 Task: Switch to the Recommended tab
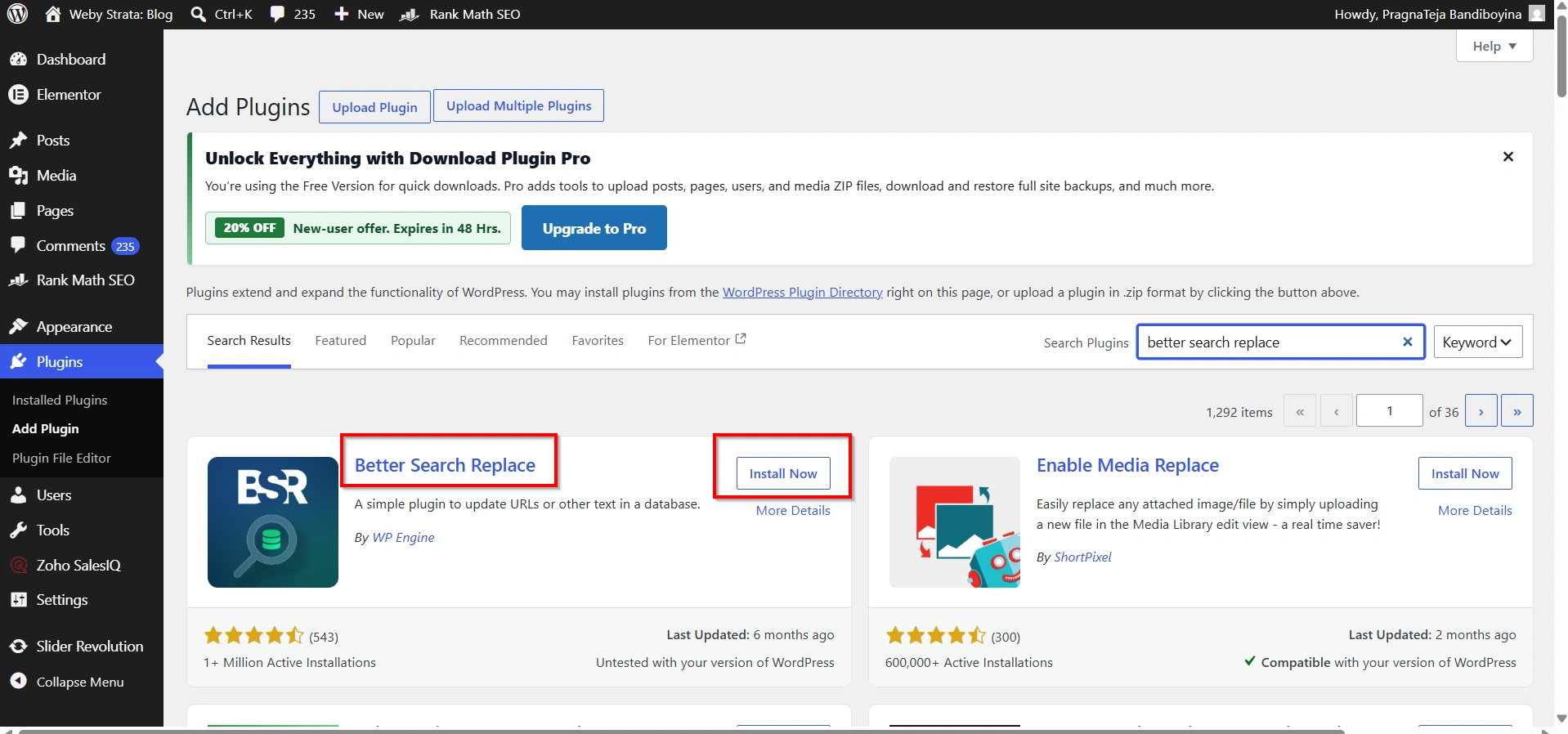(504, 341)
